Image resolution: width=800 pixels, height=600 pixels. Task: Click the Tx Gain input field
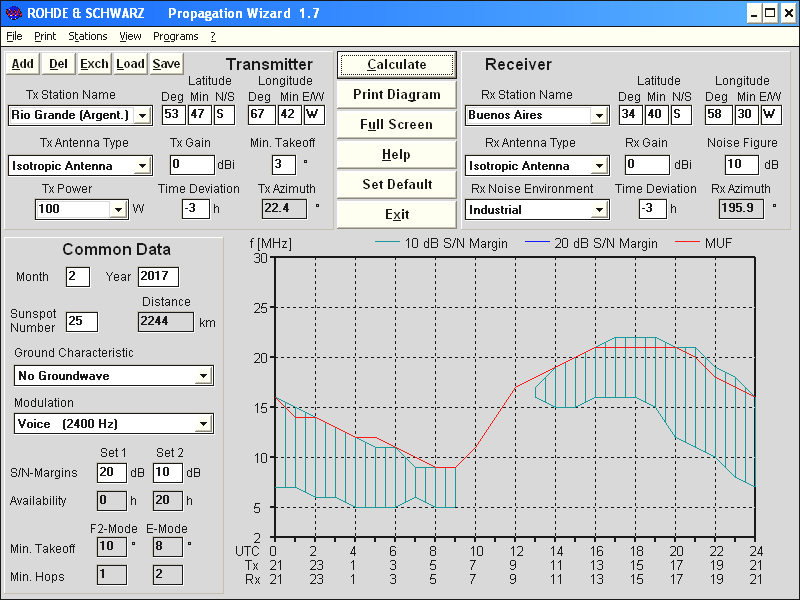point(192,165)
